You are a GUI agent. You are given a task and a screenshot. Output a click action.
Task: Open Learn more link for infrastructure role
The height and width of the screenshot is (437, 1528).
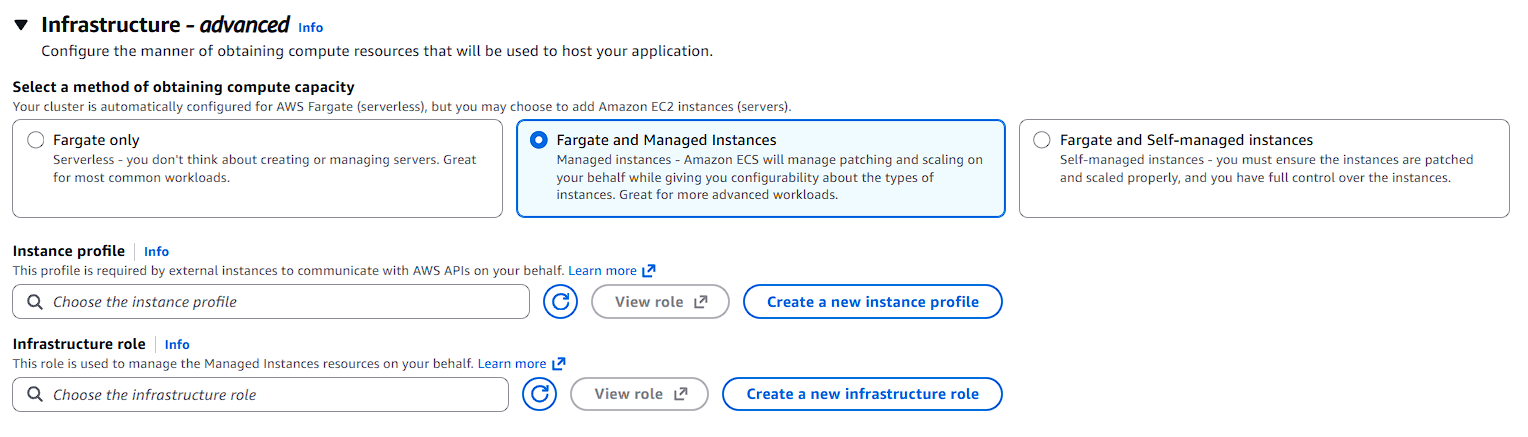[511, 364]
